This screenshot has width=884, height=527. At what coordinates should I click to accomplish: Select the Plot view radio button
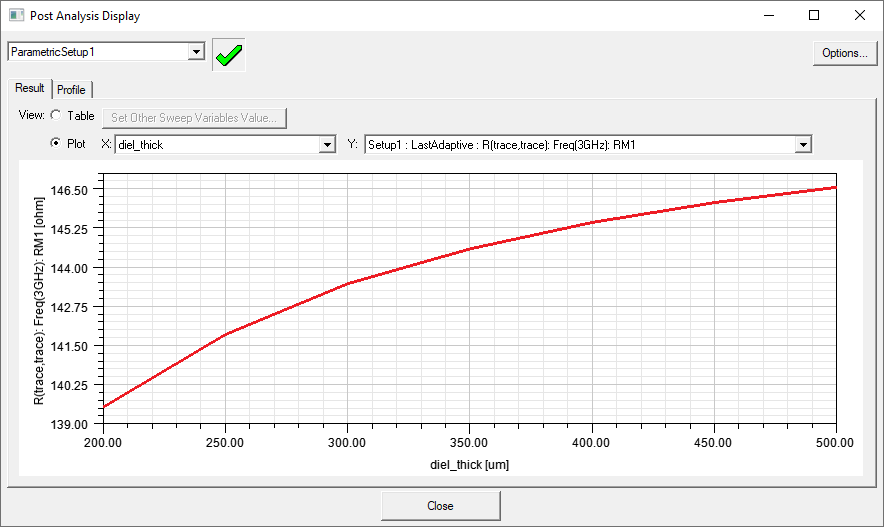(x=55, y=144)
